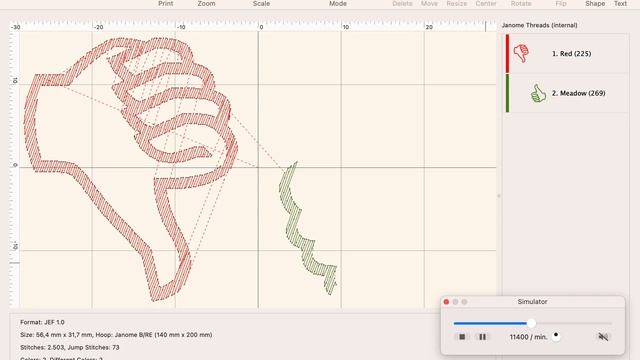The height and width of the screenshot is (360, 640).
Task: Click the Janome Threads (internal) header
Action: pos(540,25)
